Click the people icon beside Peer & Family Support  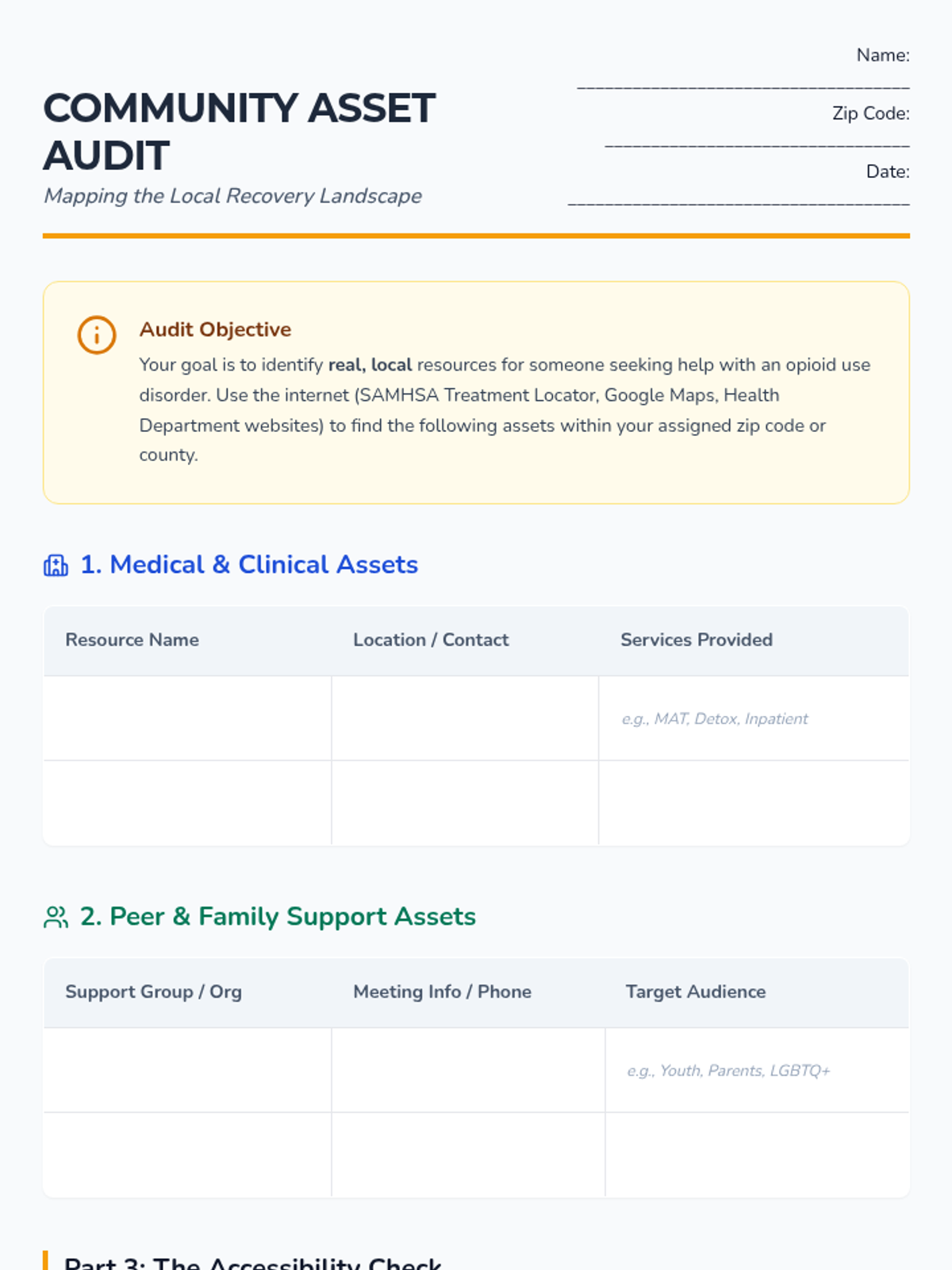56,917
